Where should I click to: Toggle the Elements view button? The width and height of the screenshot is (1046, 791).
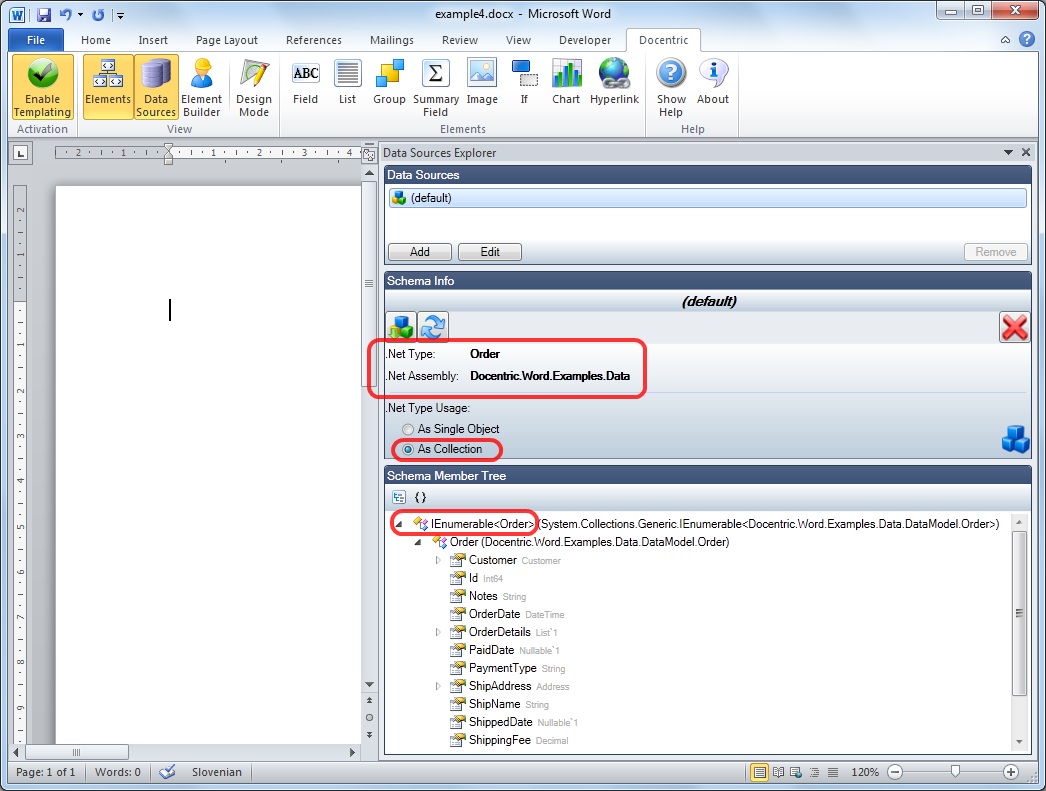tap(108, 87)
